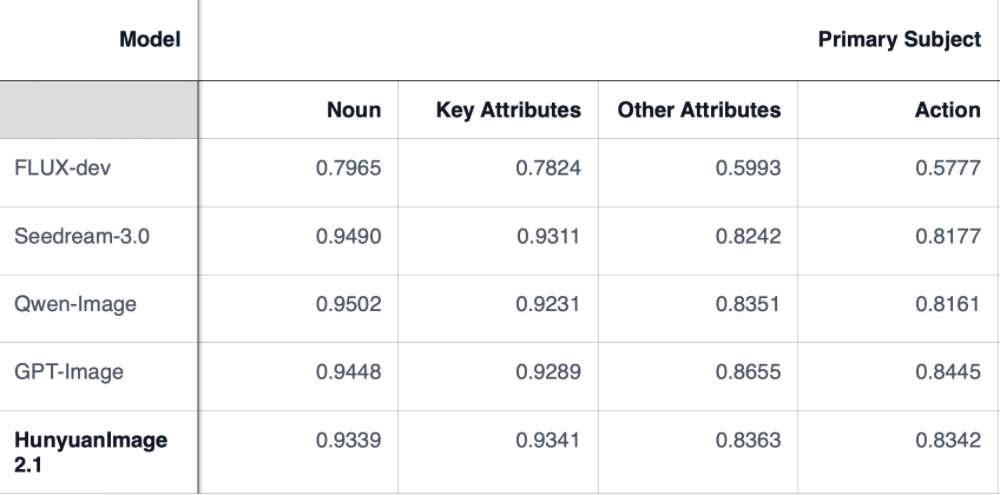Select the Key Attributes column header

tap(508, 110)
